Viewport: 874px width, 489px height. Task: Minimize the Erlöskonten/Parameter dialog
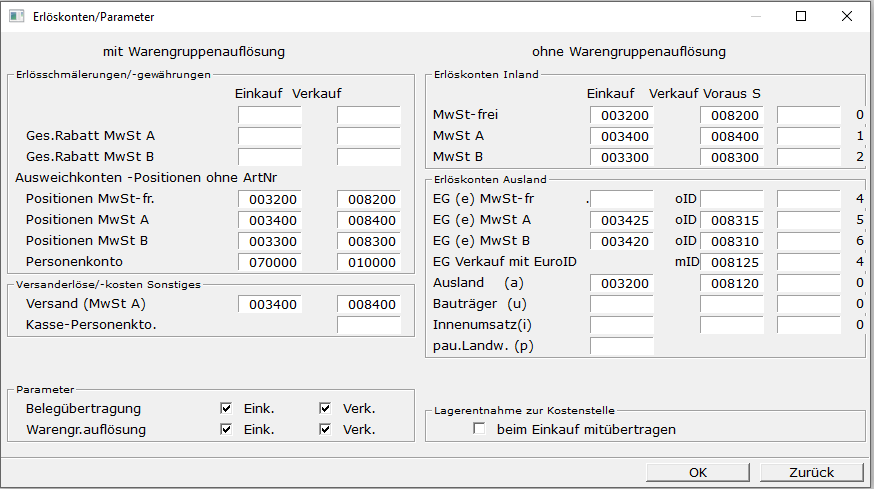coord(755,17)
